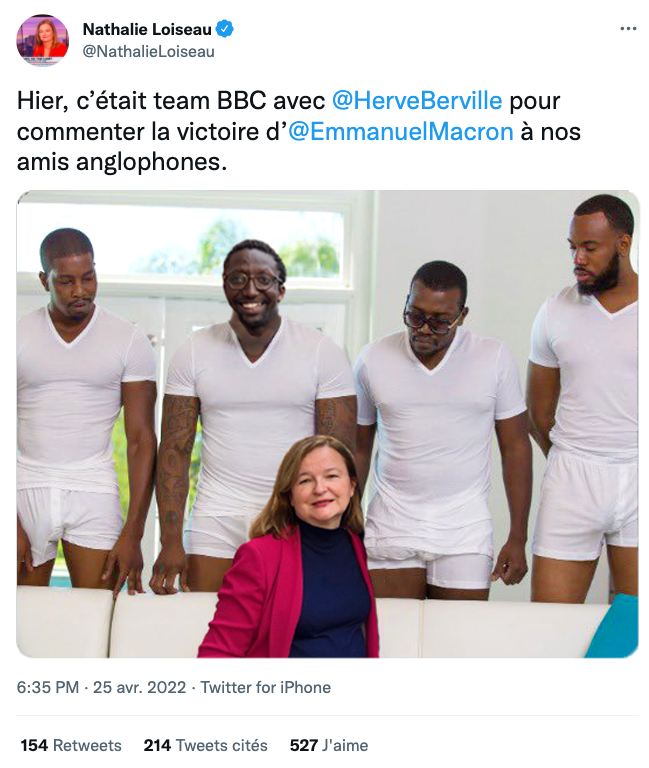Click the display name in the header
This screenshot has width=649, height=768.
147,29
